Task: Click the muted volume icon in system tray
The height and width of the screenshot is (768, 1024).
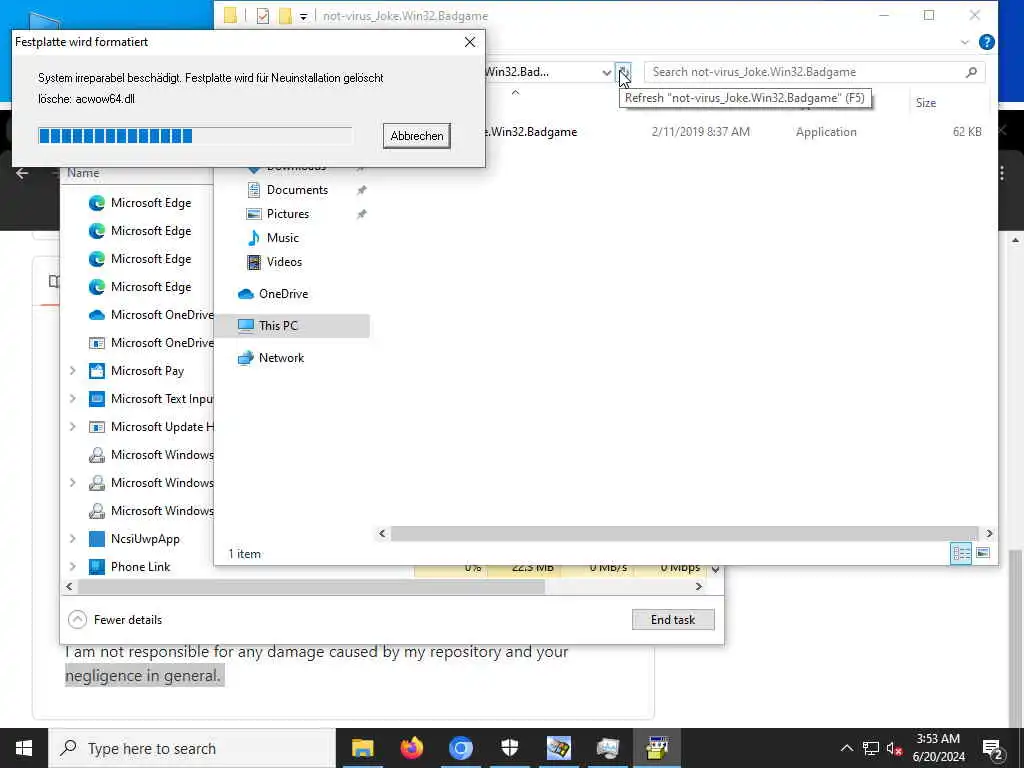Action: [x=894, y=748]
